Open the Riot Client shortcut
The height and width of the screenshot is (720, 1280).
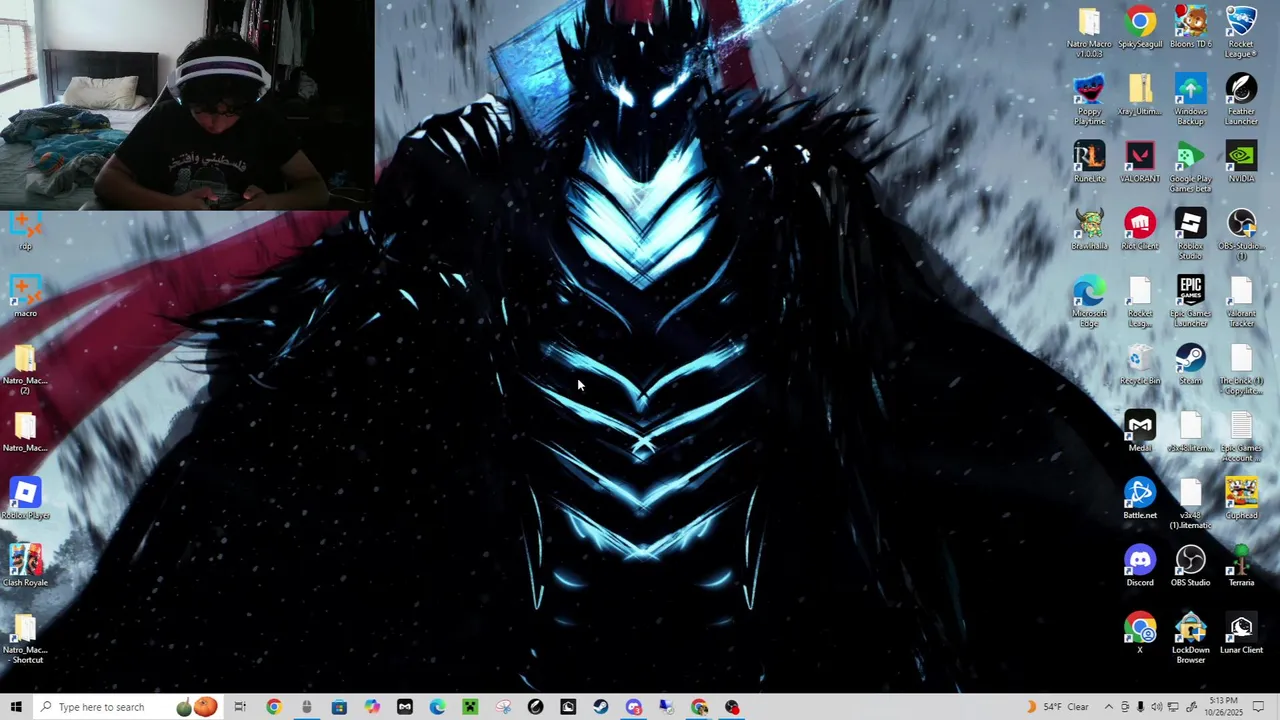pyautogui.click(x=1139, y=229)
